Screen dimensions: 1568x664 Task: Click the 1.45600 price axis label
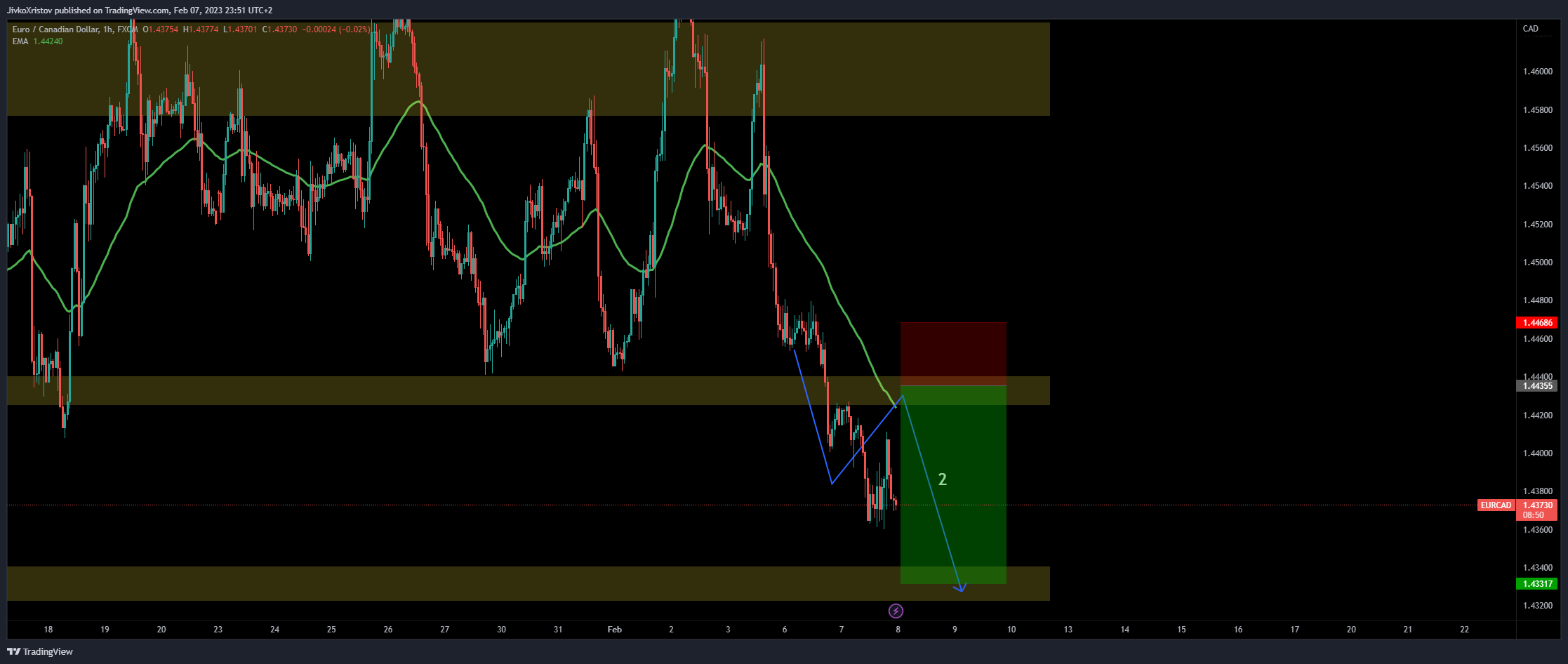coord(1538,148)
